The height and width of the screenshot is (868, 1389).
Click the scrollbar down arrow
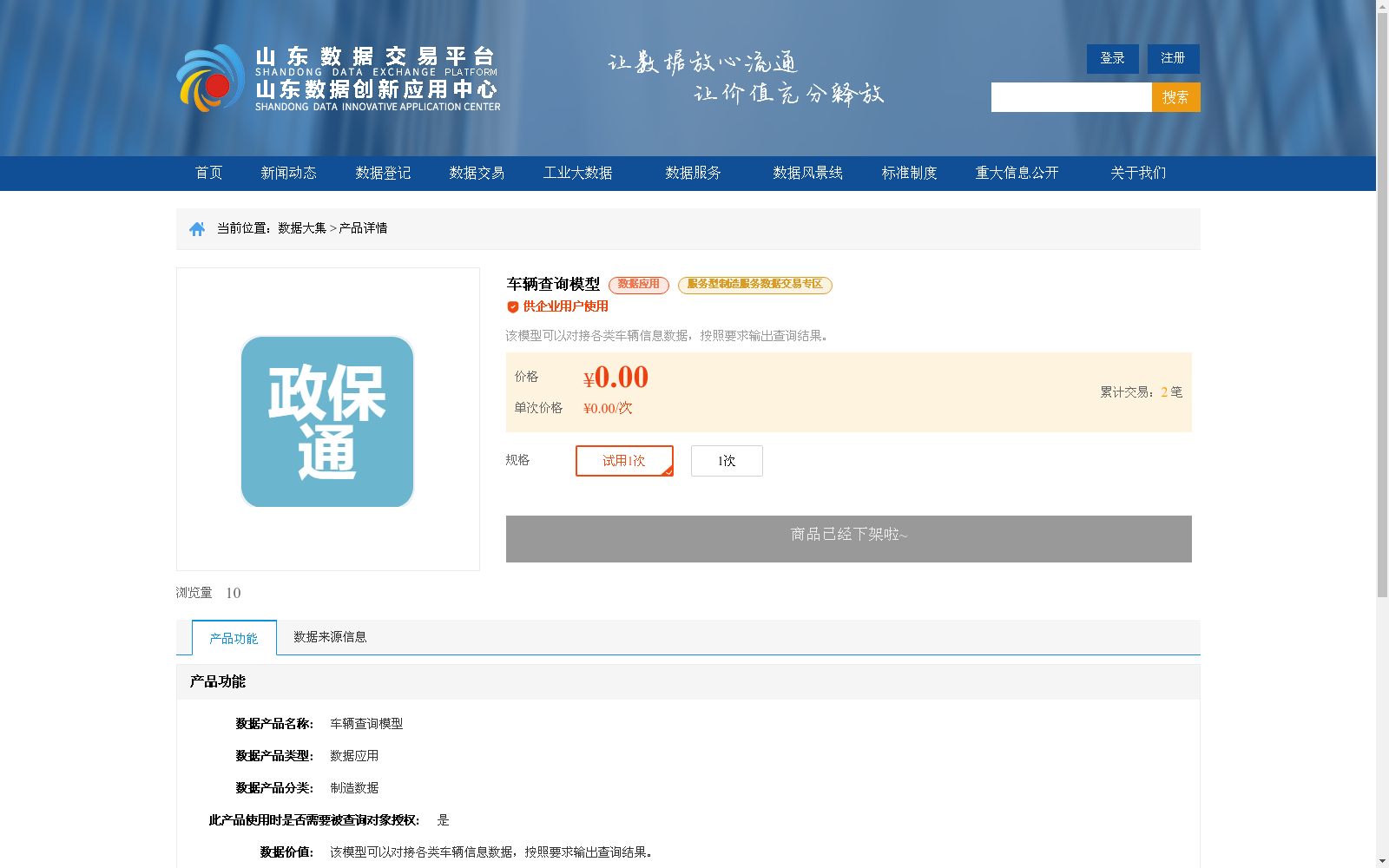tap(1382, 862)
